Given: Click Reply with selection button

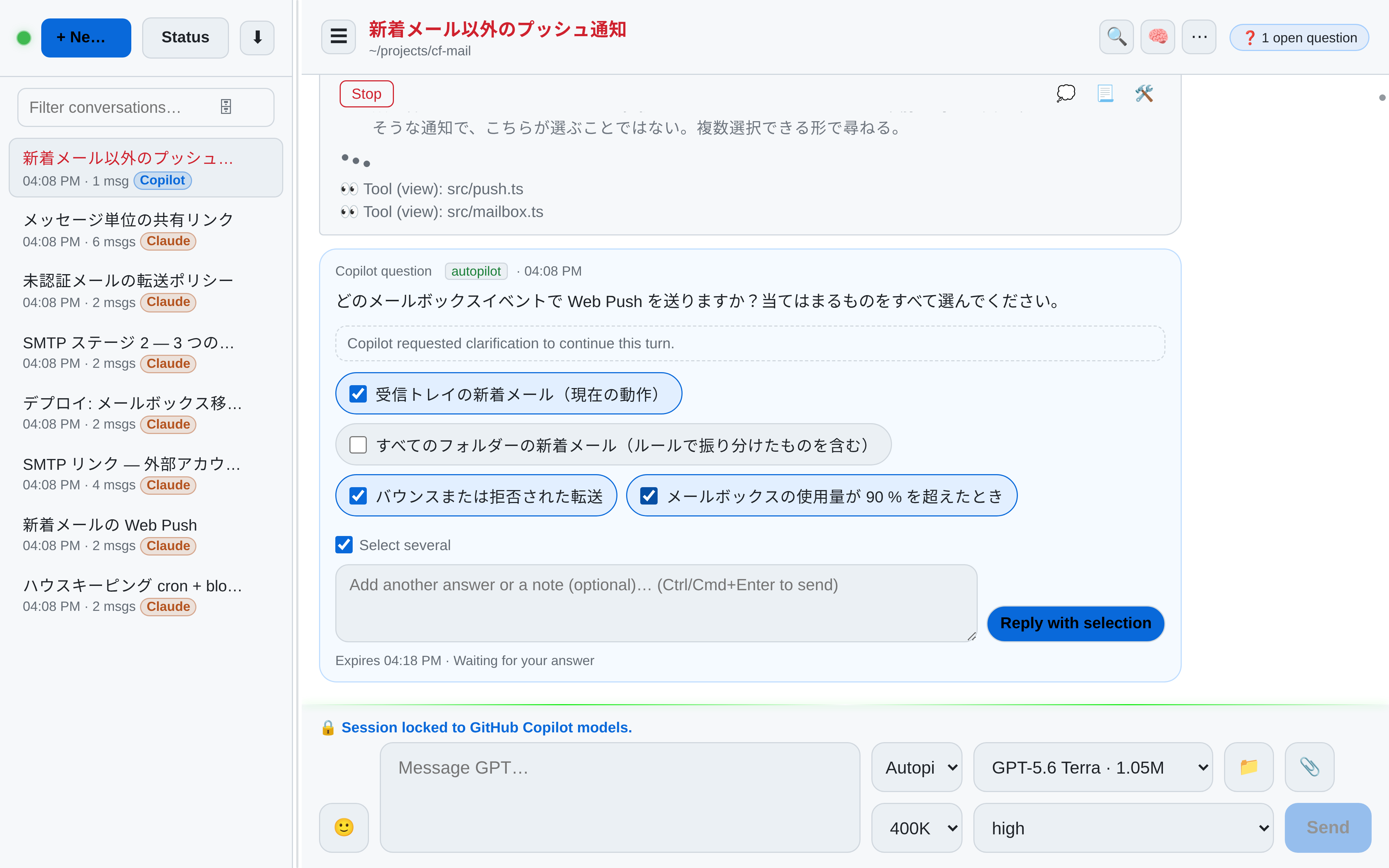Looking at the screenshot, I should (1075, 624).
